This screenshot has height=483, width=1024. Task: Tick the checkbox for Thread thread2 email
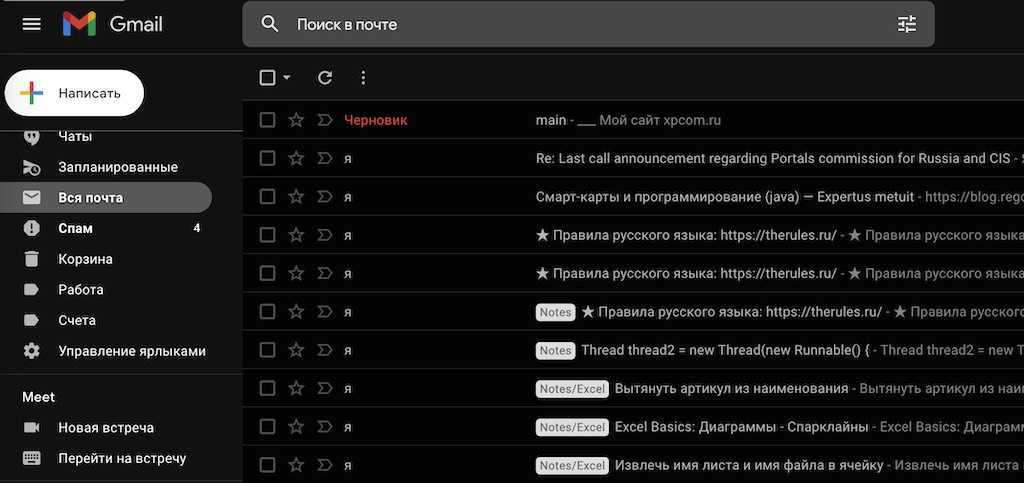(x=267, y=350)
